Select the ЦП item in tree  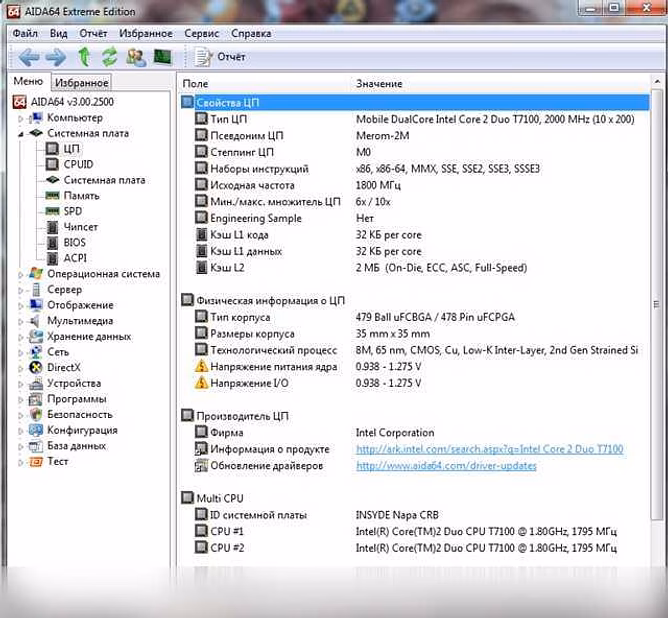(72, 149)
